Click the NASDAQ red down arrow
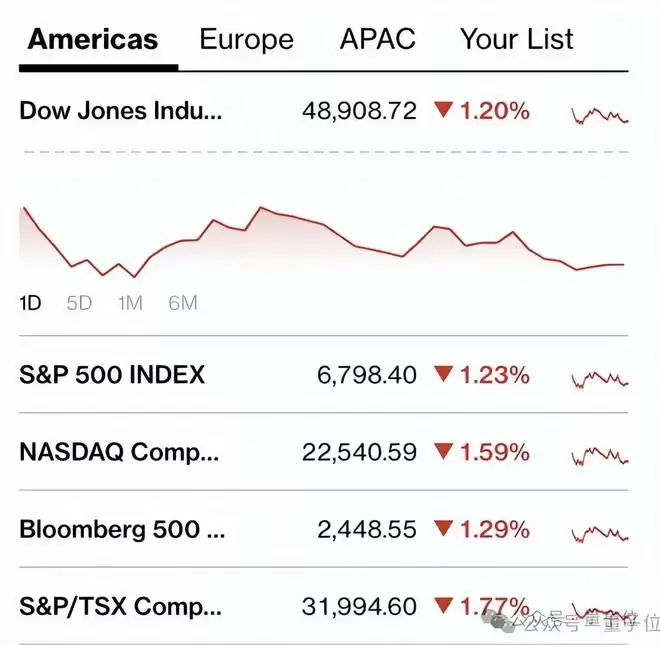Image resolution: width=660 pixels, height=645 pixels. [443, 452]
